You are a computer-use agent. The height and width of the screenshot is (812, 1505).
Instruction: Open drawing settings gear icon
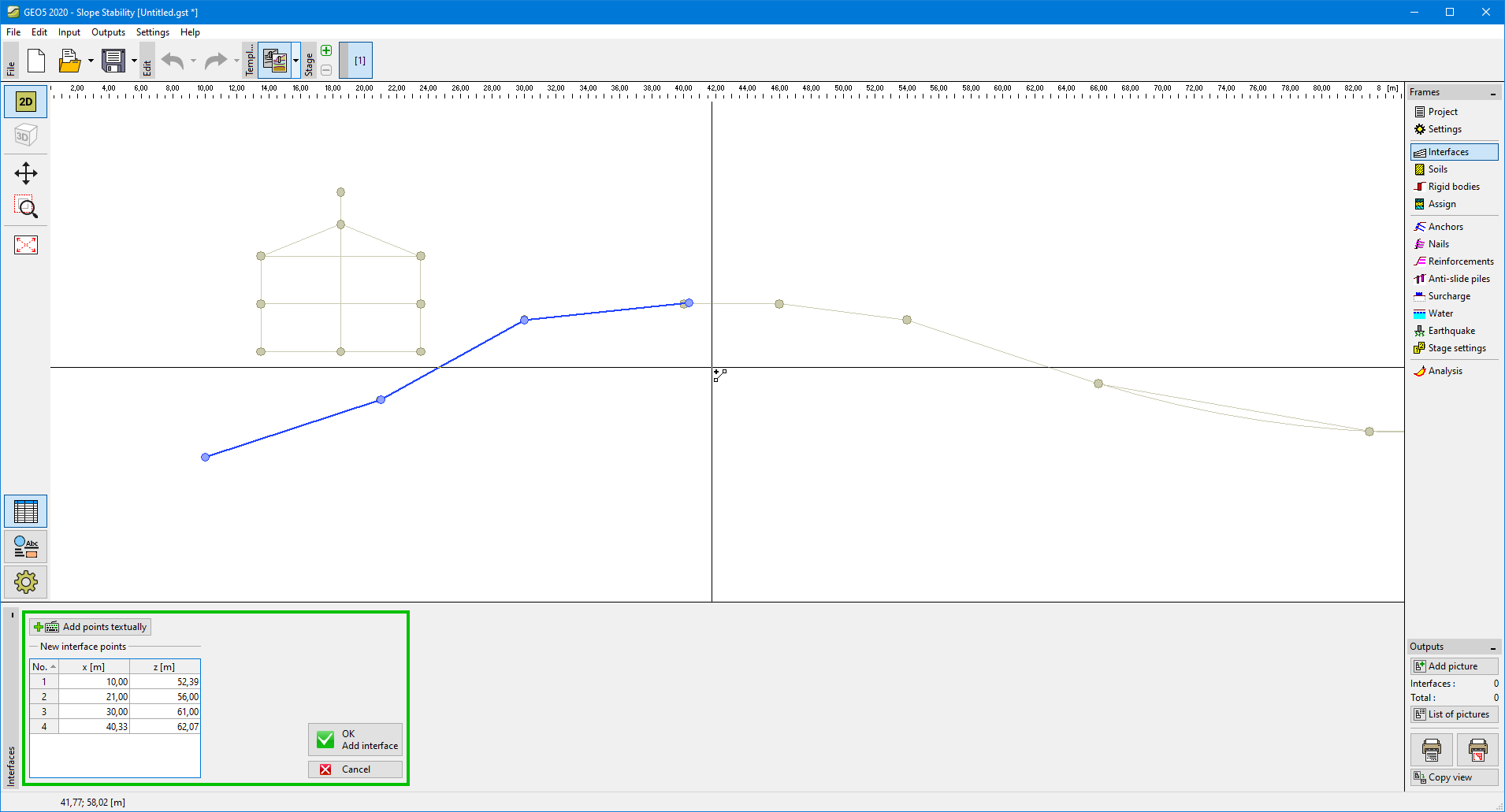25,582
